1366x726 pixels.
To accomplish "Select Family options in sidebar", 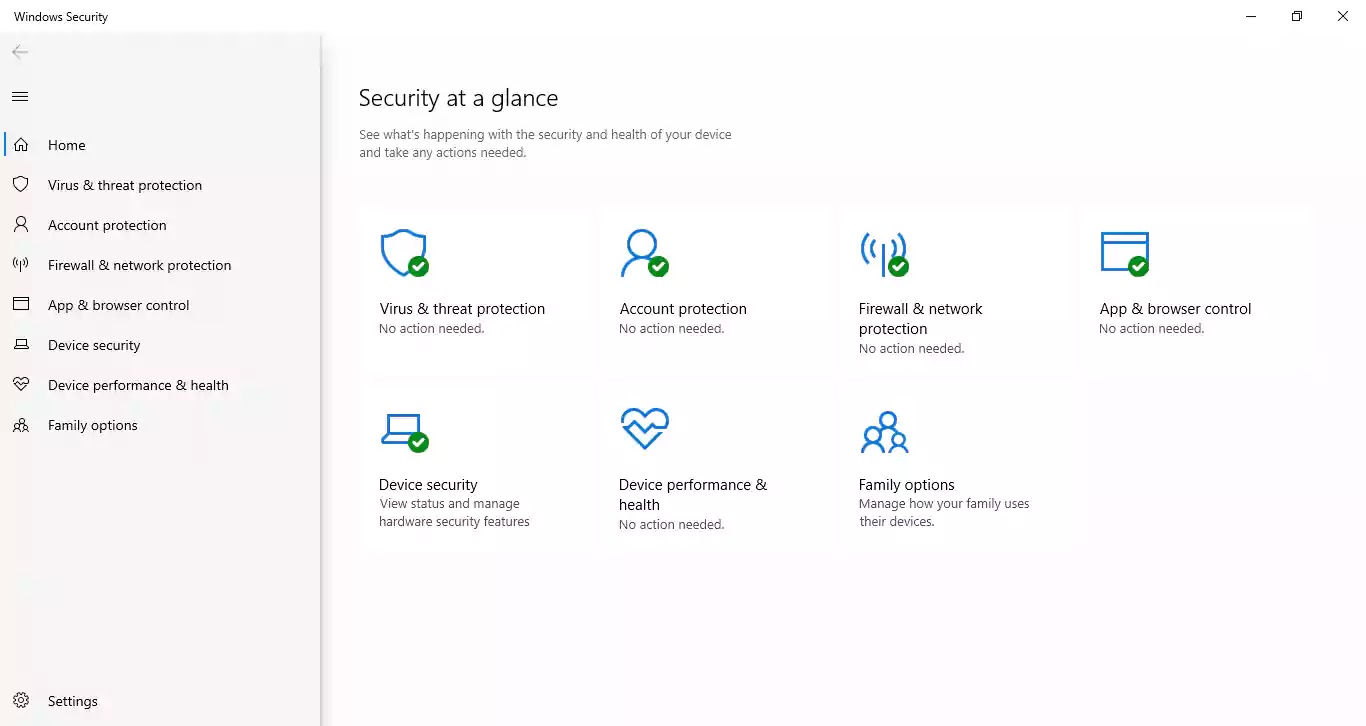I will pyautogui.click(x=160, y=425).
